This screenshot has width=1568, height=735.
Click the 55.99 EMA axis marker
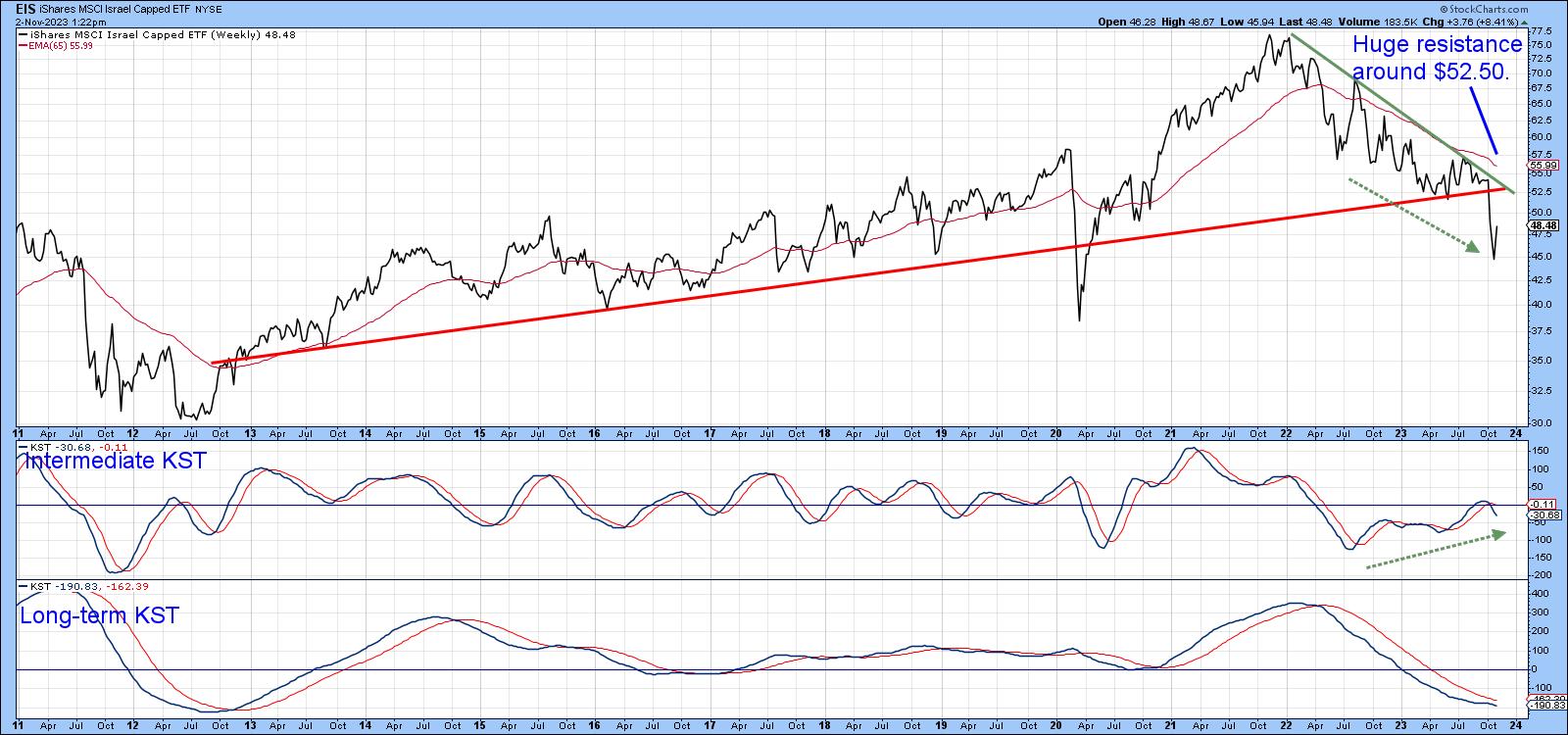(x=1542, y=166)
